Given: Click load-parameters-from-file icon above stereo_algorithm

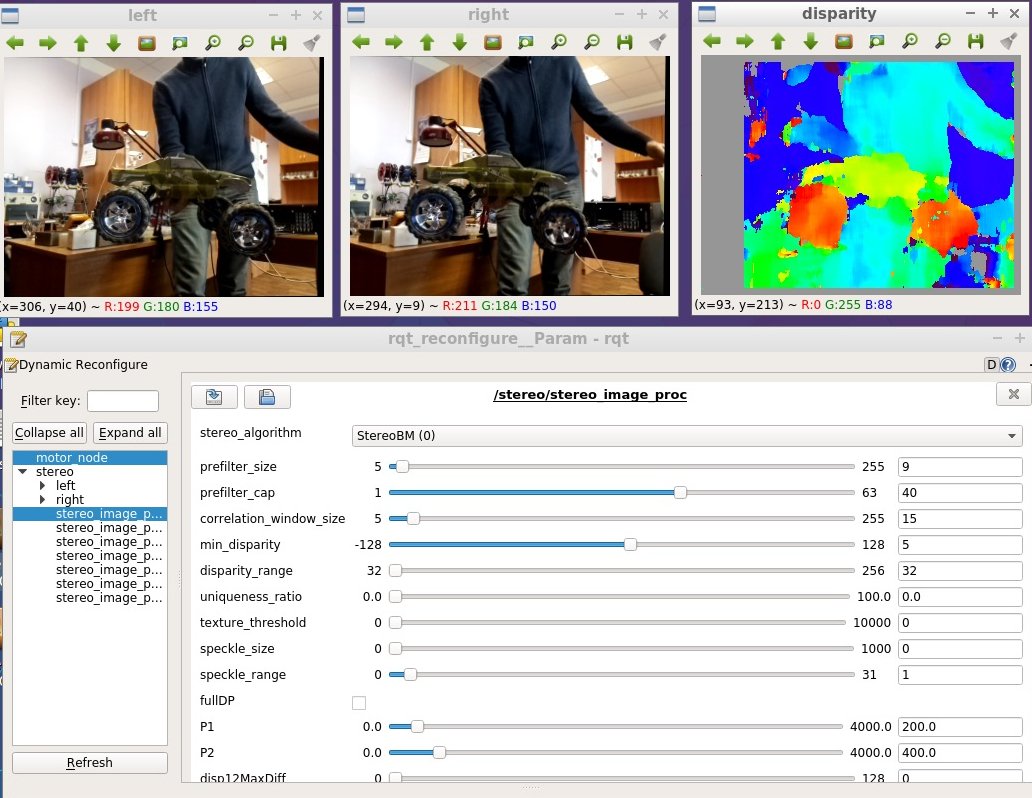Looking at the screenshot, I should pos(214,396).
